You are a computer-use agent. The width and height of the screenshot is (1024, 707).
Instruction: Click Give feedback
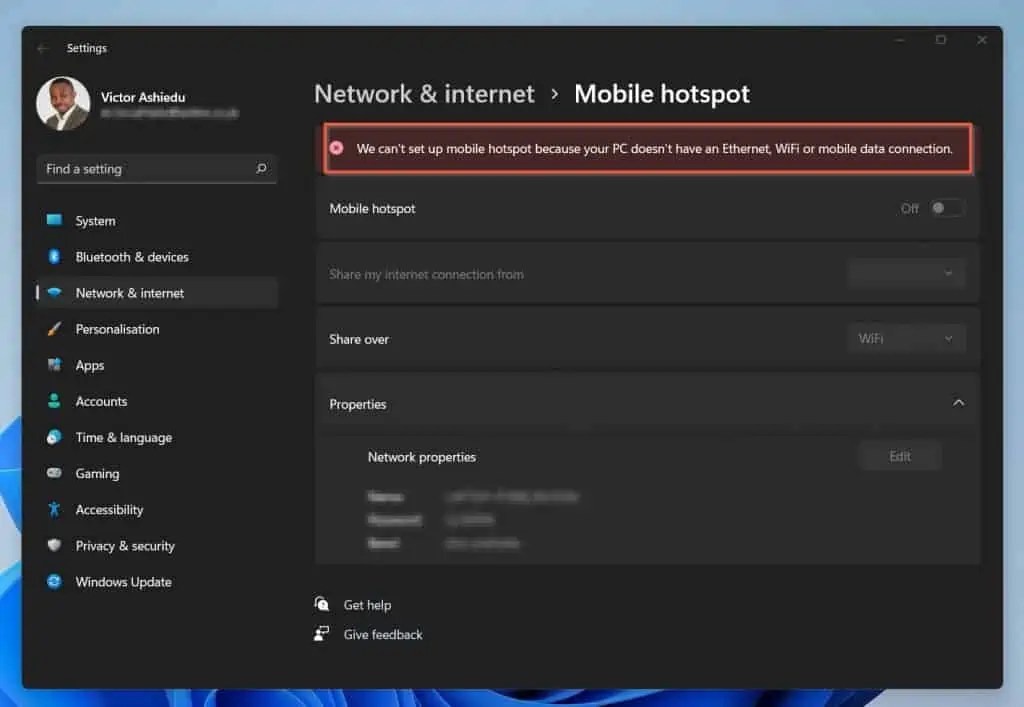382,633
